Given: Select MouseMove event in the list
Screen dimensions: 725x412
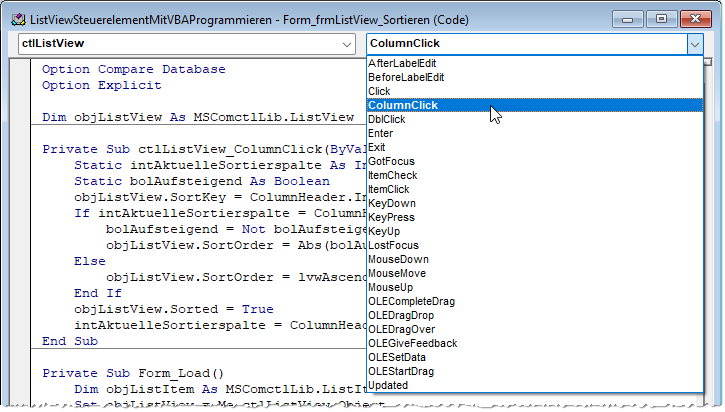Looking at the screenshot, I should tap(398, 273).
